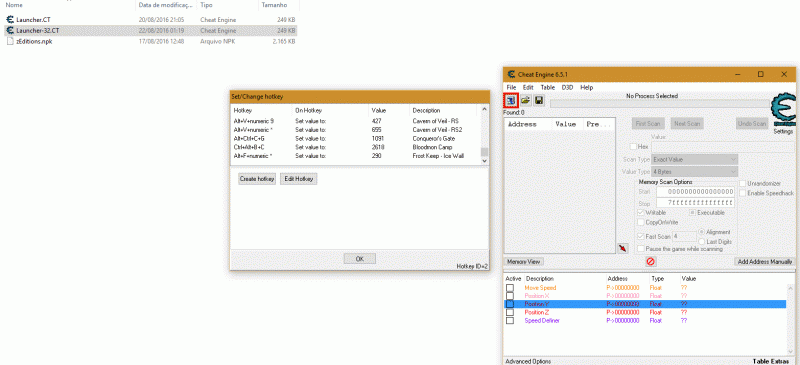Click Add Address Manually button
Viewport: 800px width, 365px height.
[764, 261]
